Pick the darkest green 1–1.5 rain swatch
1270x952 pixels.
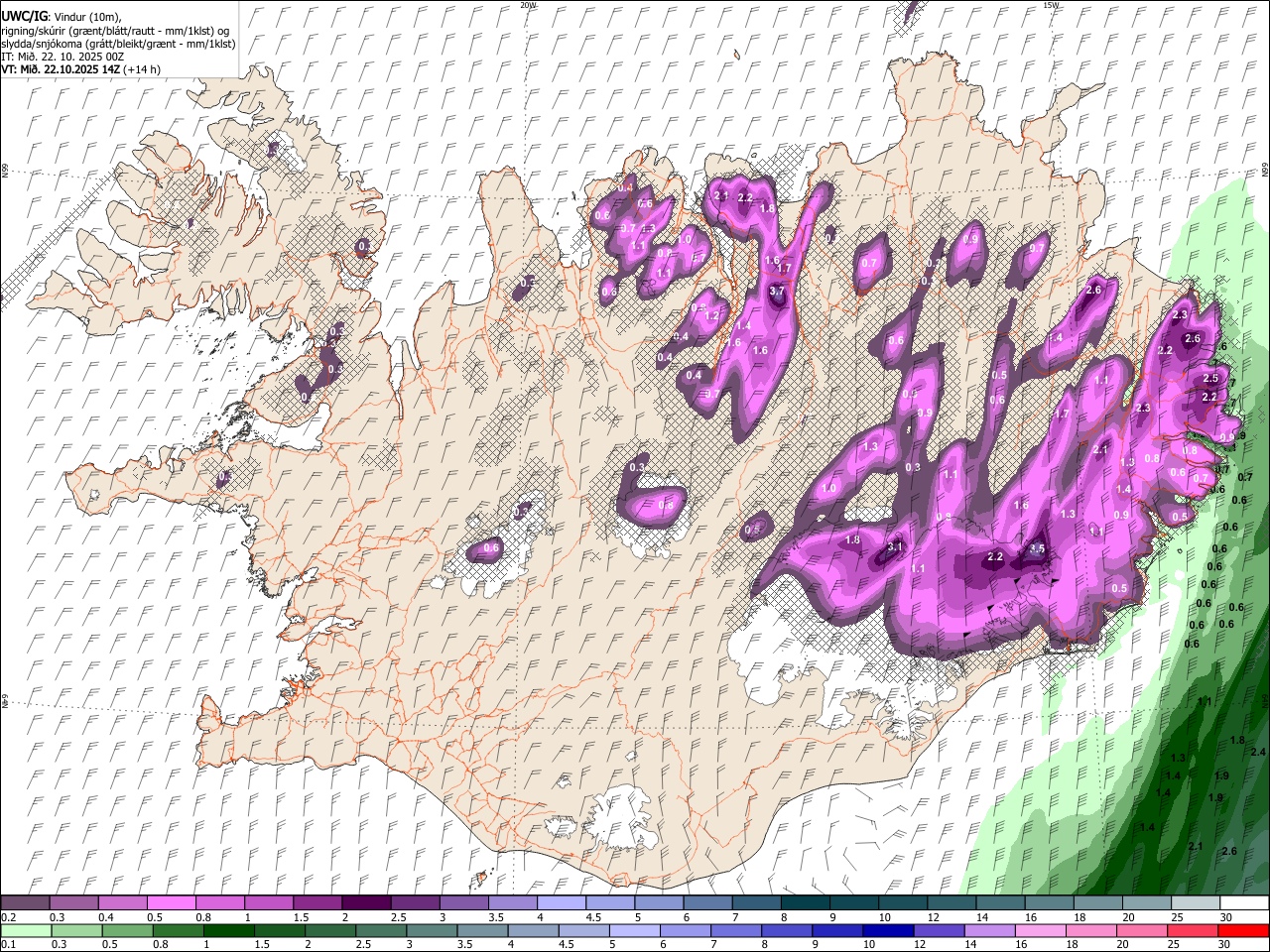pos(228,930)
